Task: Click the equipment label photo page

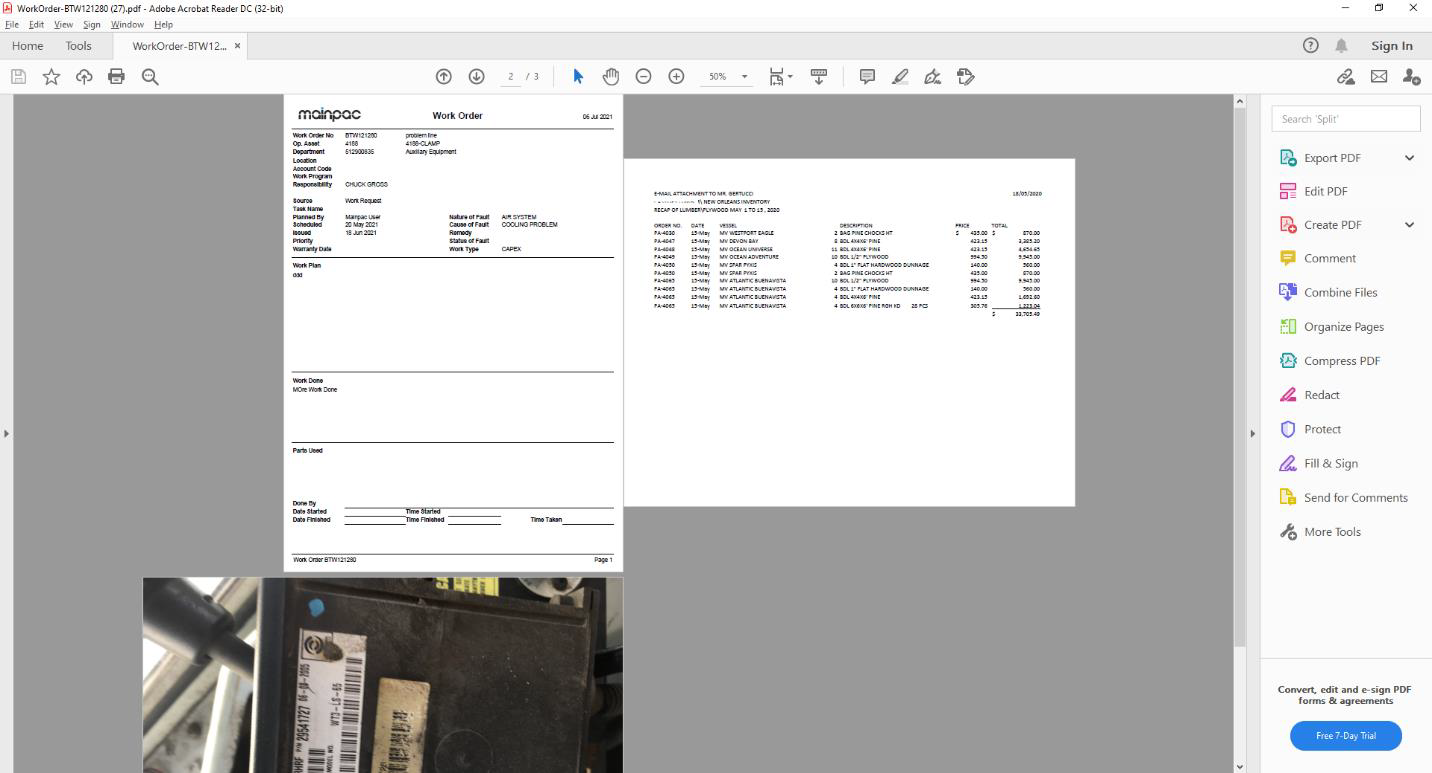Action: (383, 675)
